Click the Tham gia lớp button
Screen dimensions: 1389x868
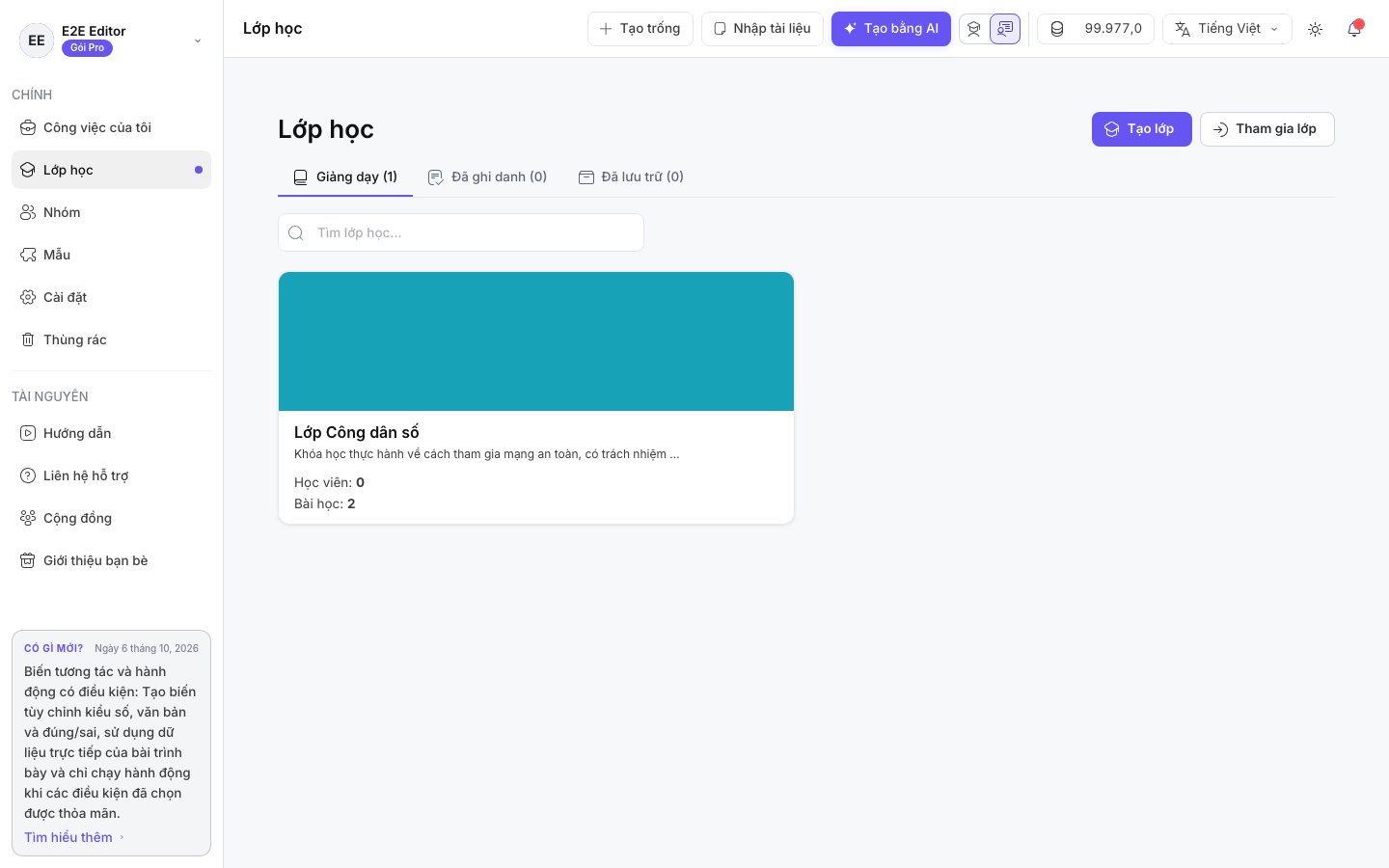tap(1266, 129)
